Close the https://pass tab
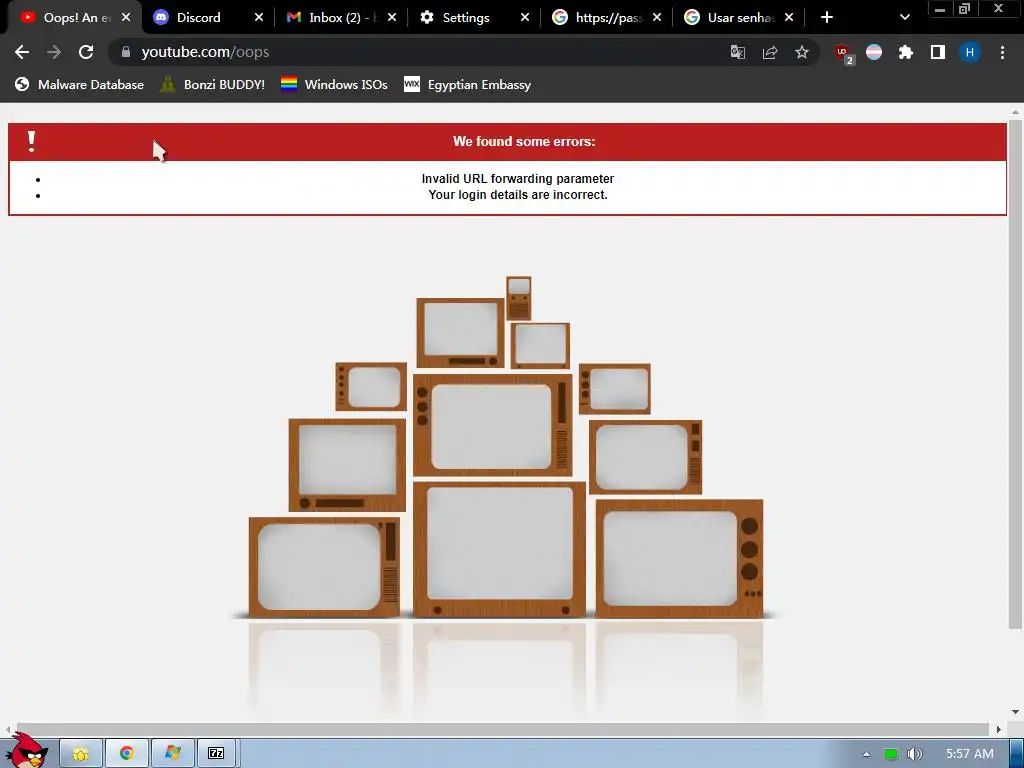 tap(657, 18)
